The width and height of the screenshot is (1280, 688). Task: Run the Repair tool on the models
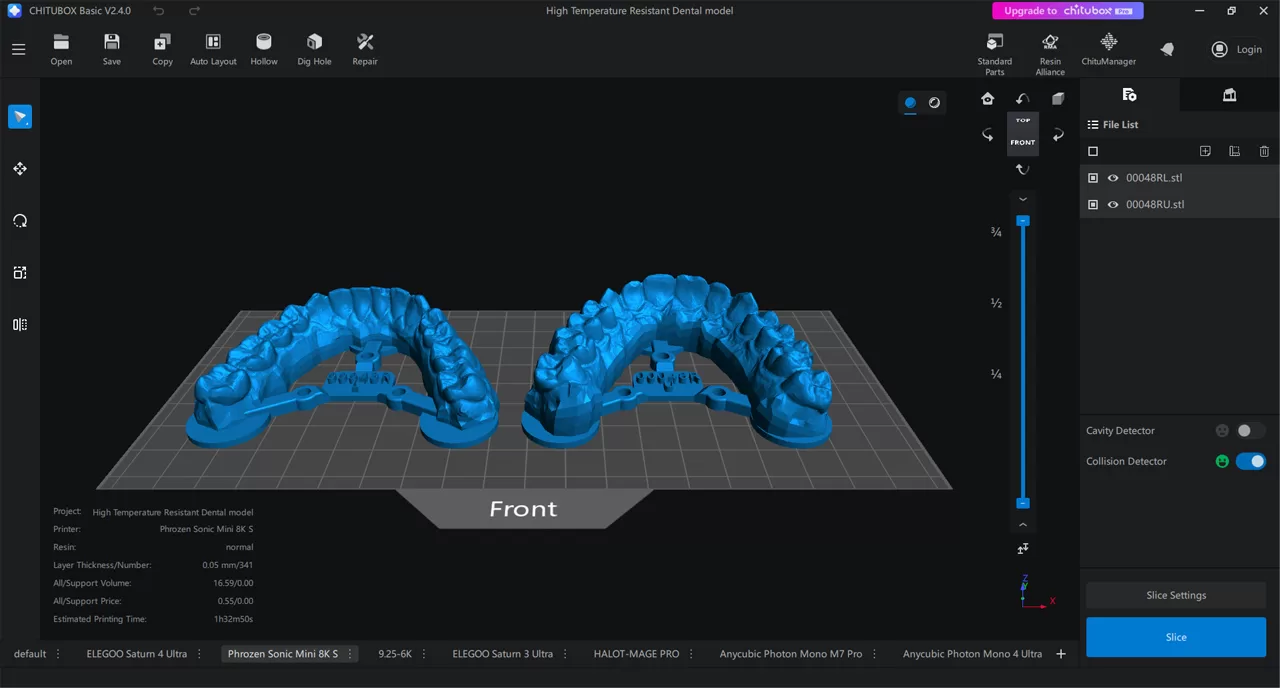pyautogui.click(x=364, y=47)
